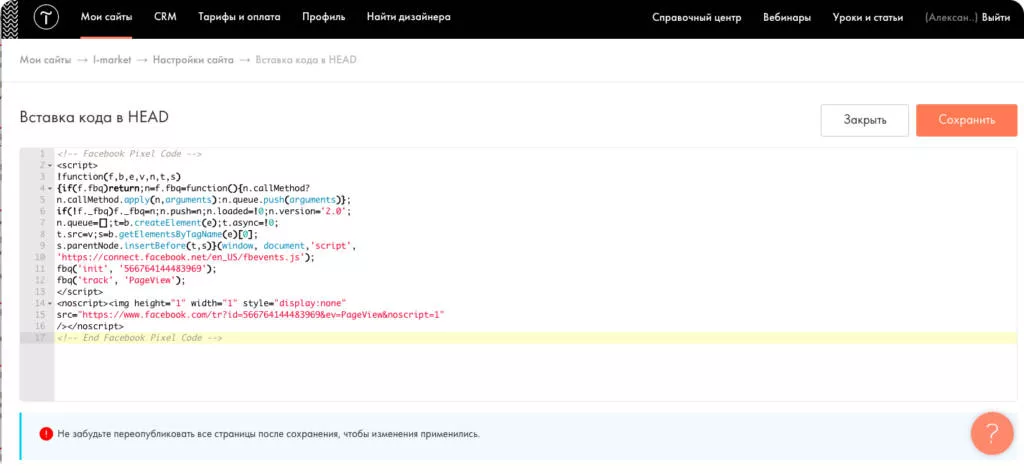The width and height of the screenshot is (1024, 473).
Task: Go to Тарифы и оплата
Action: coord(239,18)
